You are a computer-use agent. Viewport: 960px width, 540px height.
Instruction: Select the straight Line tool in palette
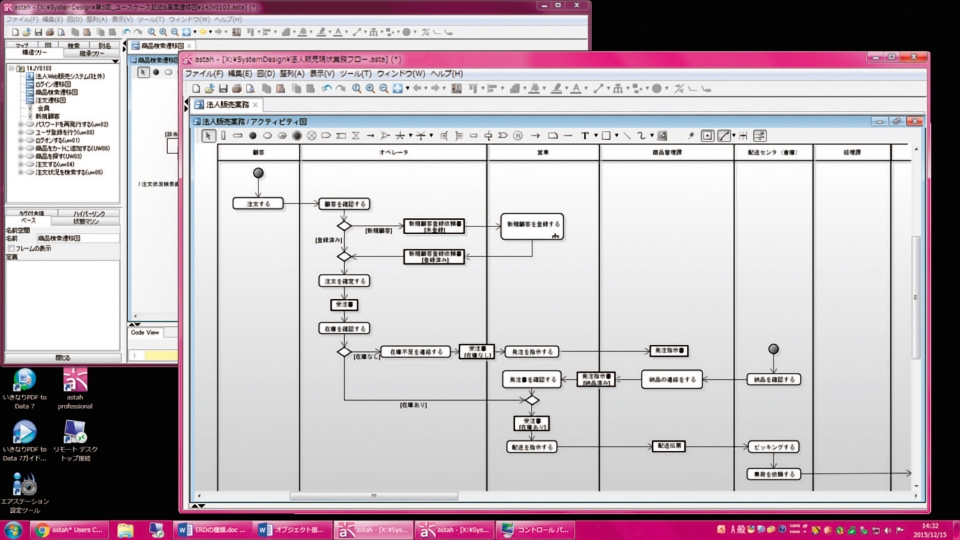coord(627,136)
